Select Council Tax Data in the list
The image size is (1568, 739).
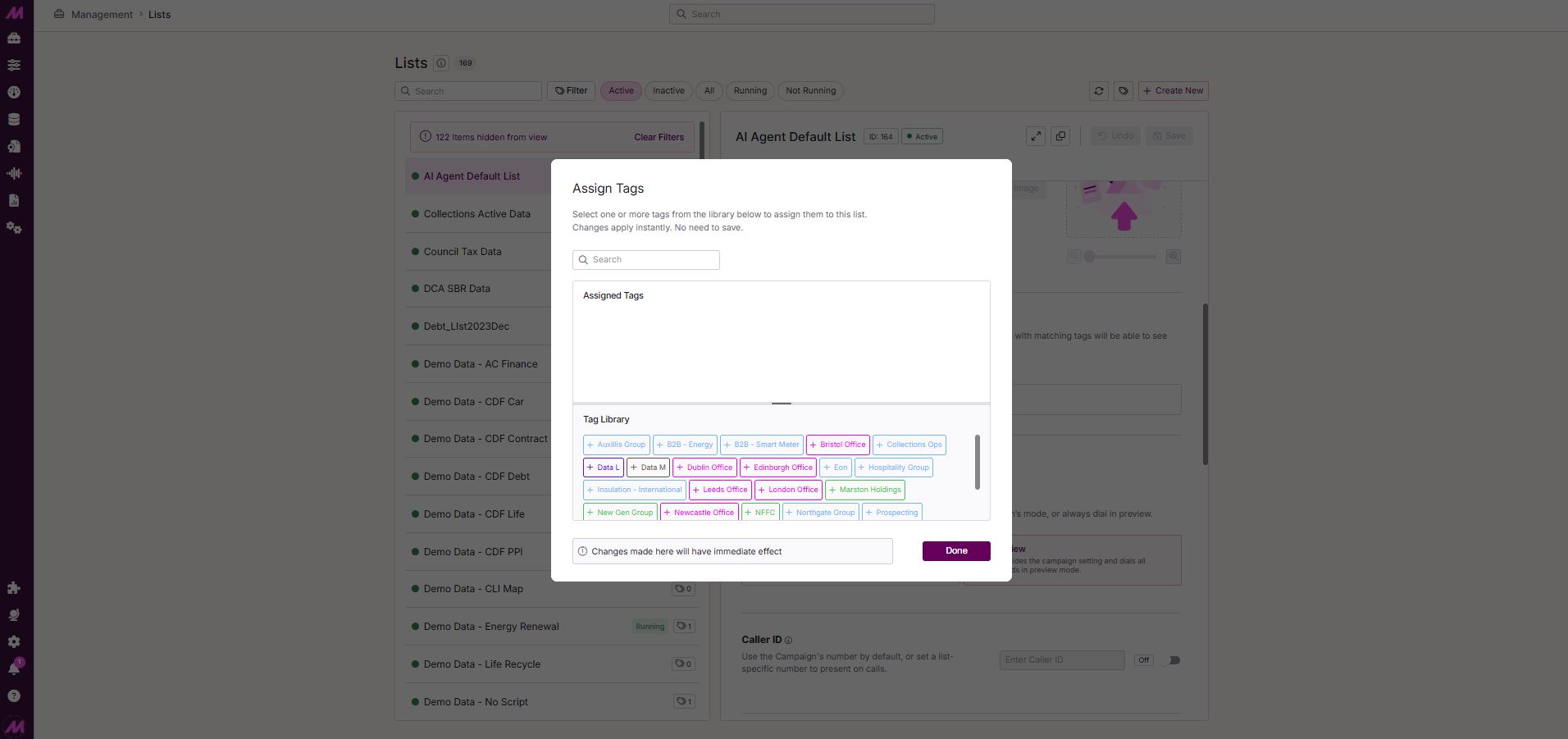point(463,252)
